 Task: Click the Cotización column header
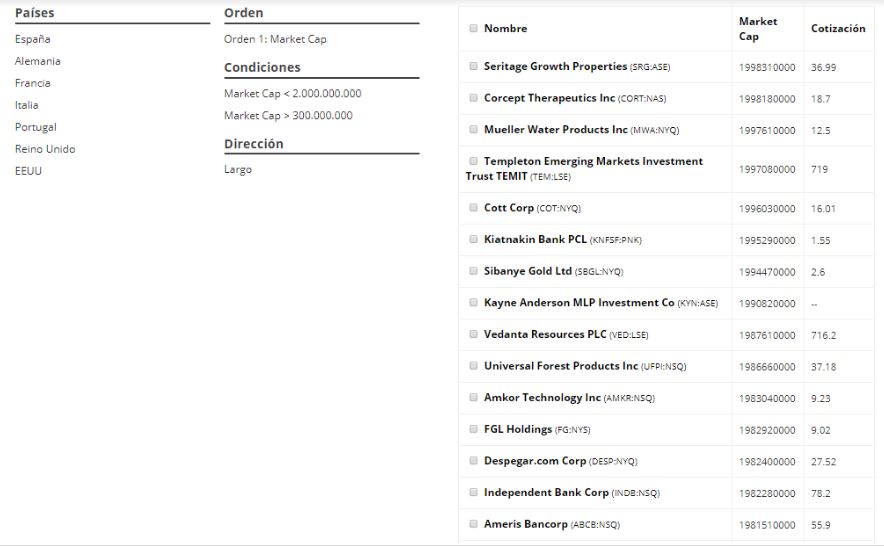point(838,29)
